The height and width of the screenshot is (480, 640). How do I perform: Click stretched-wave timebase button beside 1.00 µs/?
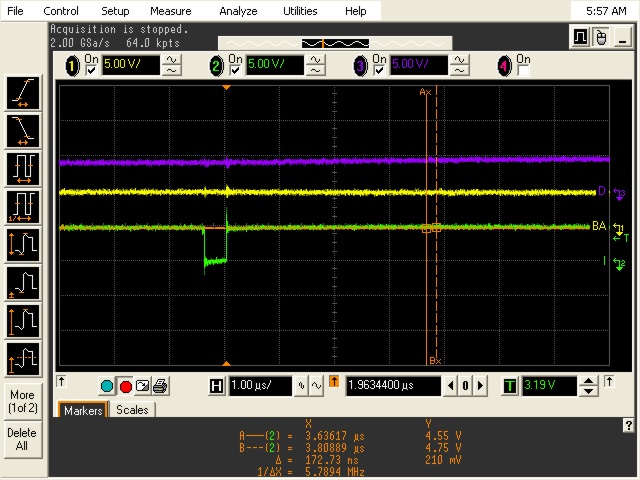point(317,385)
